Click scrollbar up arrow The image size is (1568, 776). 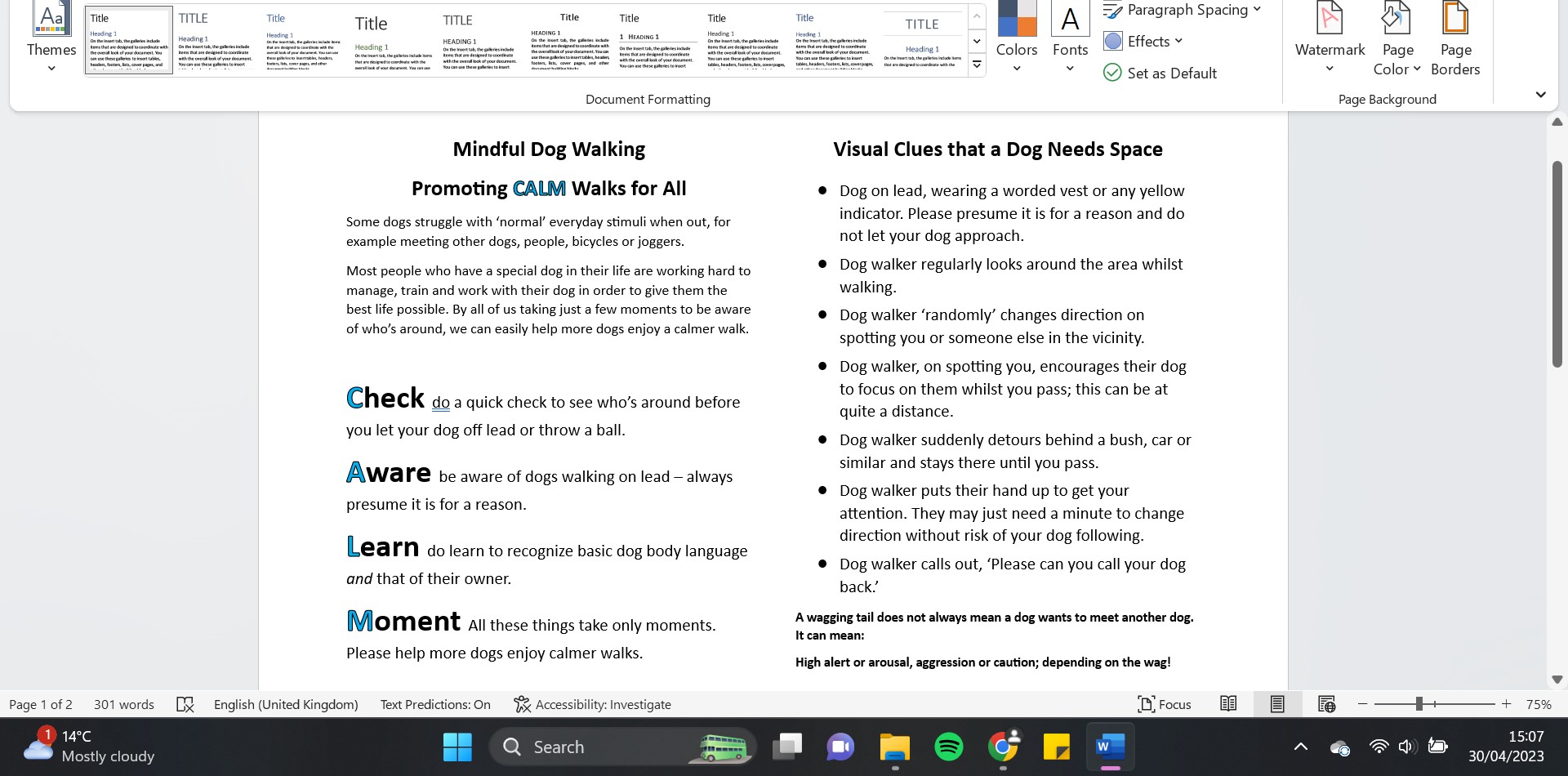tap(1557, 122)
